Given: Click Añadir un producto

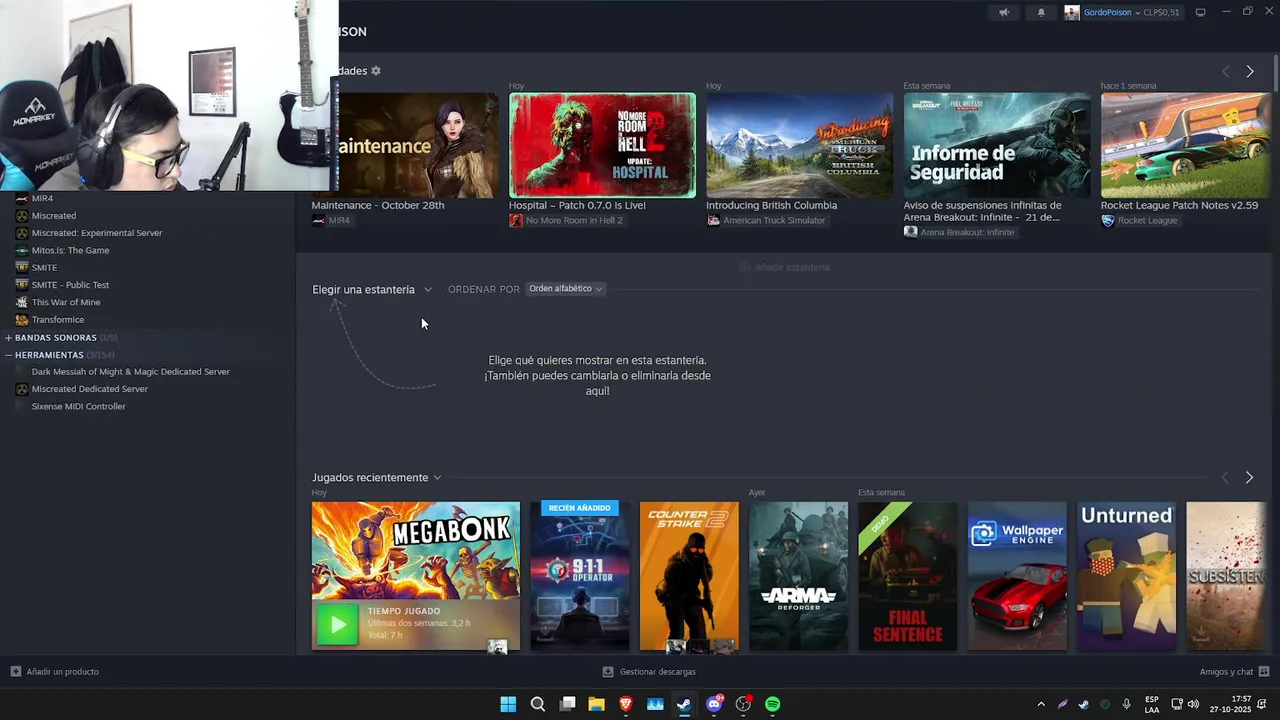Looking at the screenshot, I should (55, 672).
